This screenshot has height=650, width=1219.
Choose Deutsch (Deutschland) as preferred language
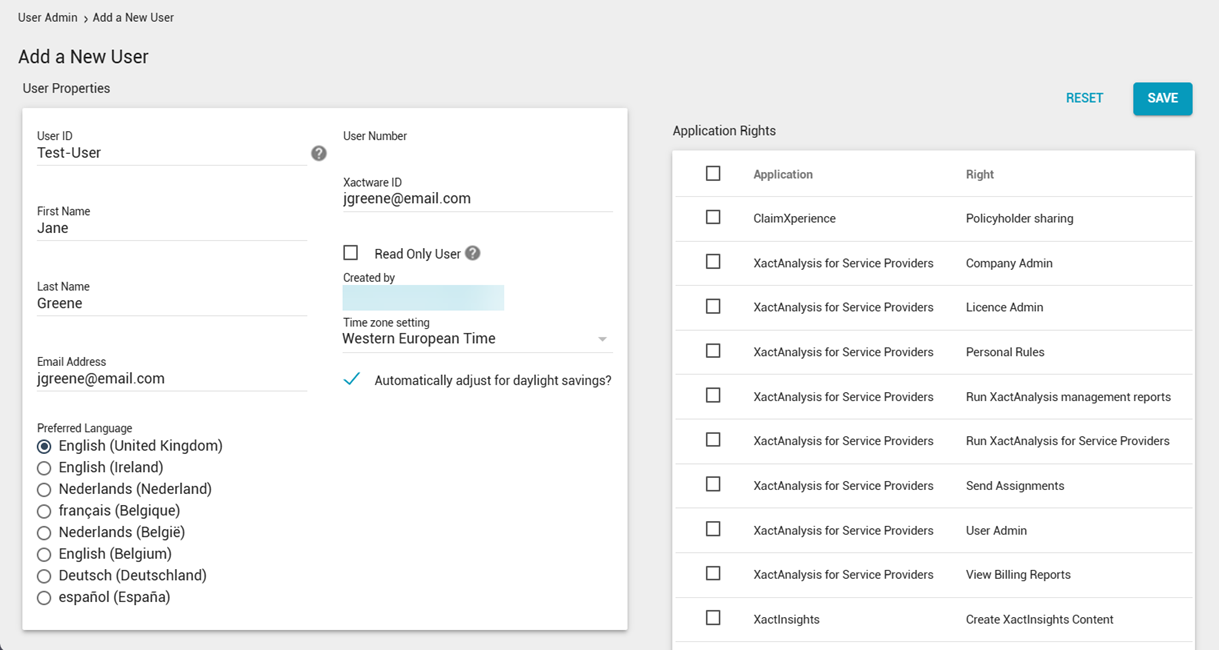(44, 576)
